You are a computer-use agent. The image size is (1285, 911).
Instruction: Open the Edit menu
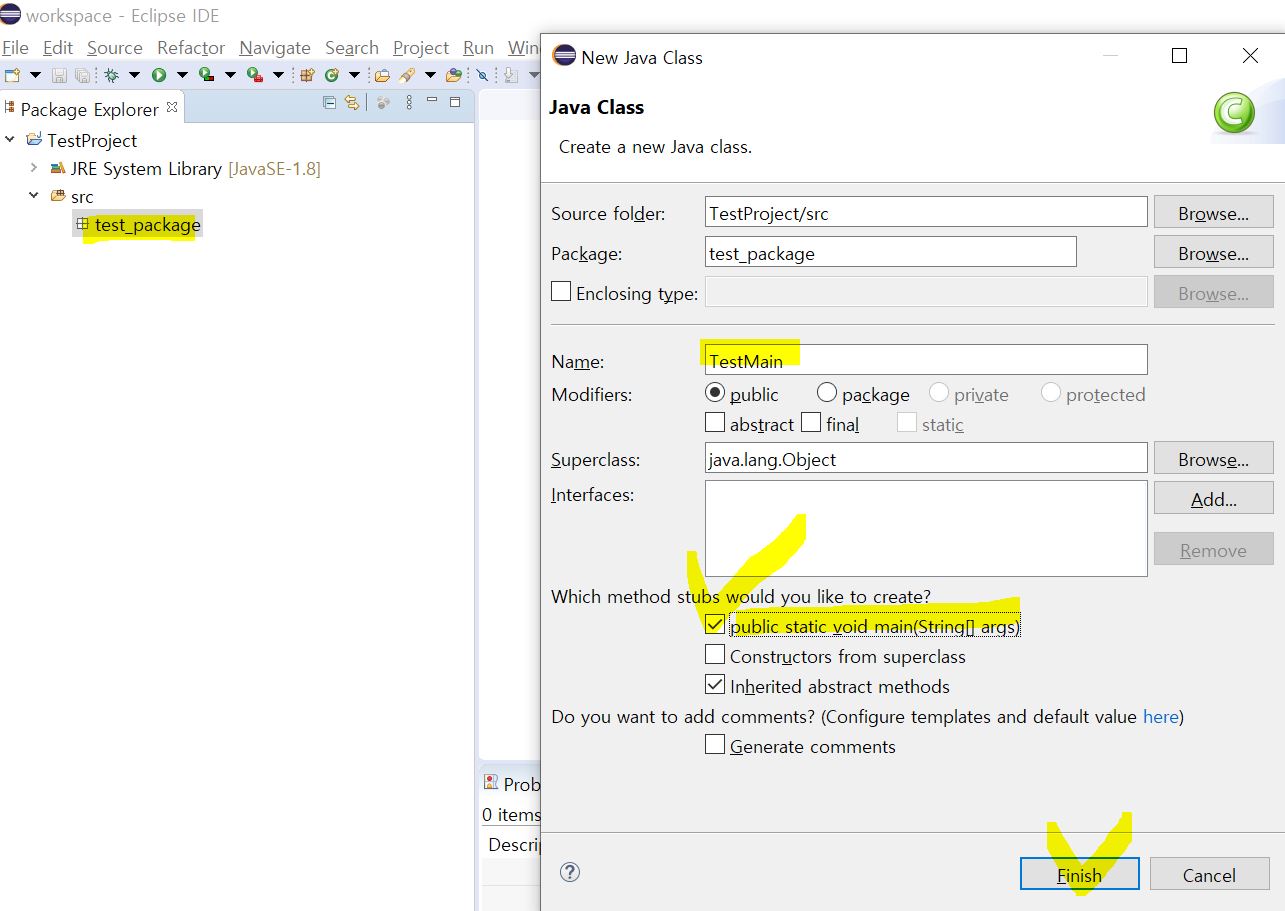pos(58,48)
